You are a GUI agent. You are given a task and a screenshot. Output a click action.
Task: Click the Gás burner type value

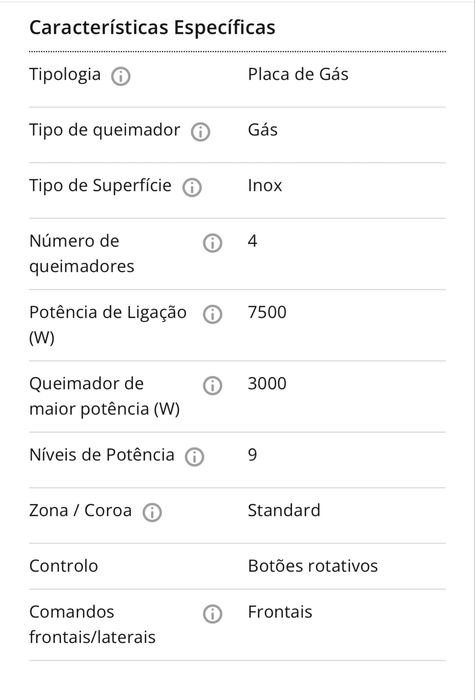coord(262,130)
